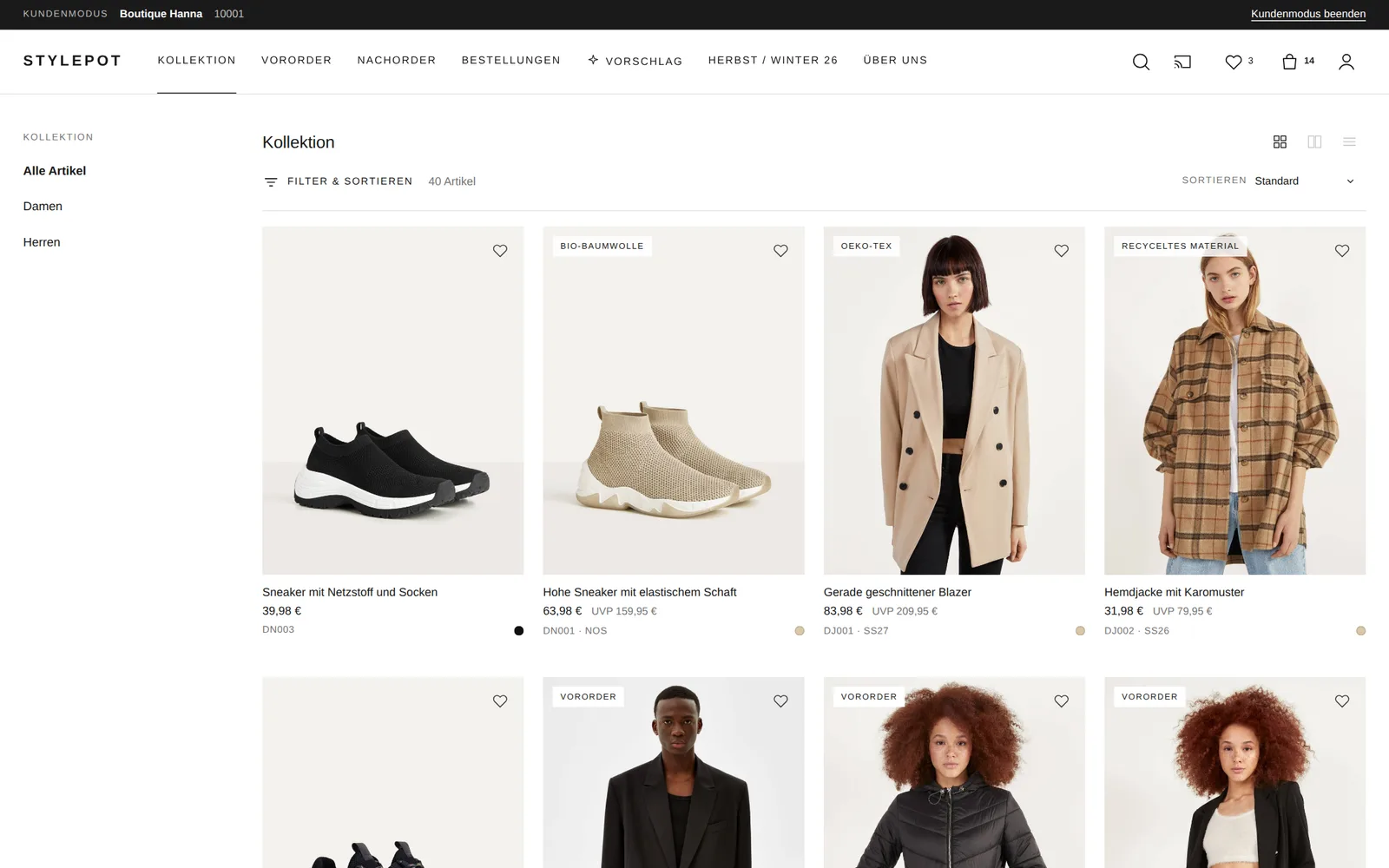Click the sort dropdown chevron arrow

pos(1350,181)
